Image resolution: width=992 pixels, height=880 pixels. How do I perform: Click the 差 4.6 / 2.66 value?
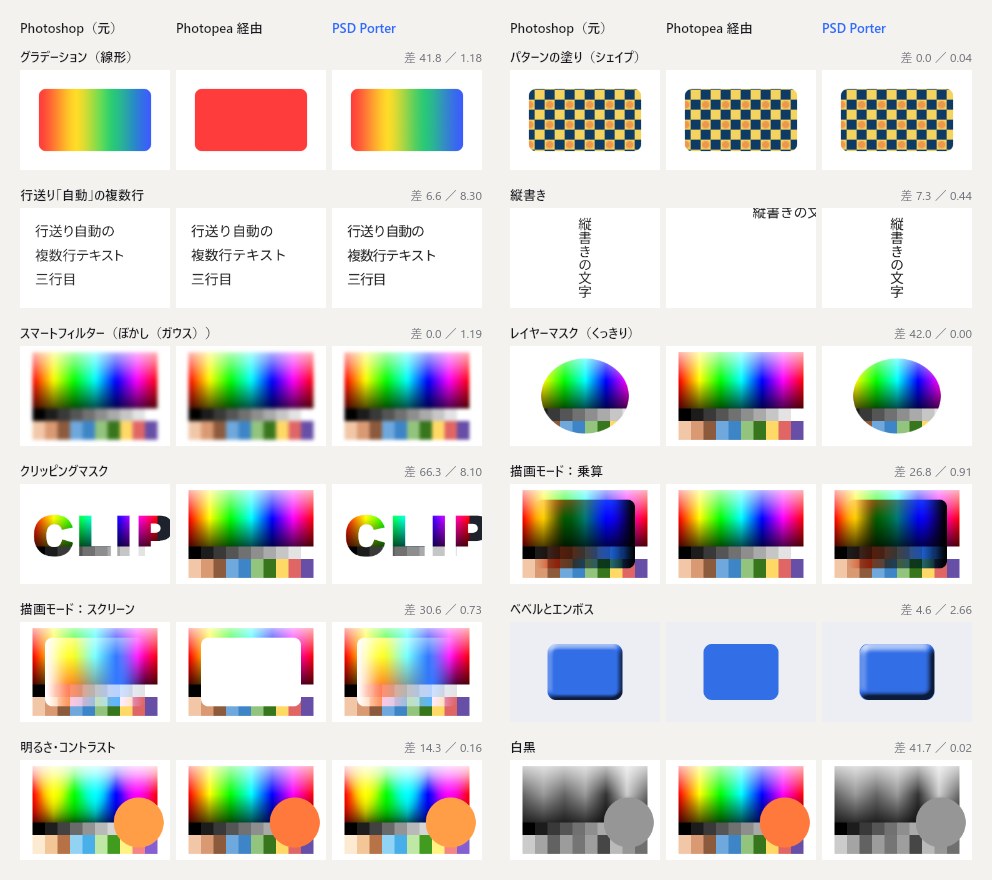(x=936, y=609)
